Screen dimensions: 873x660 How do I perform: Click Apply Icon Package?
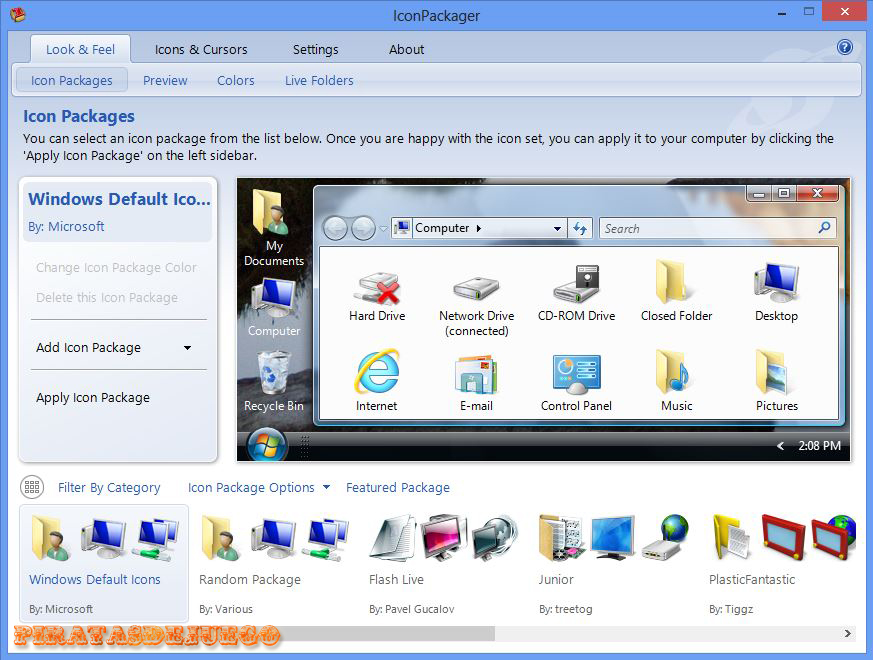pyautogui.click(x=93, y=397)
